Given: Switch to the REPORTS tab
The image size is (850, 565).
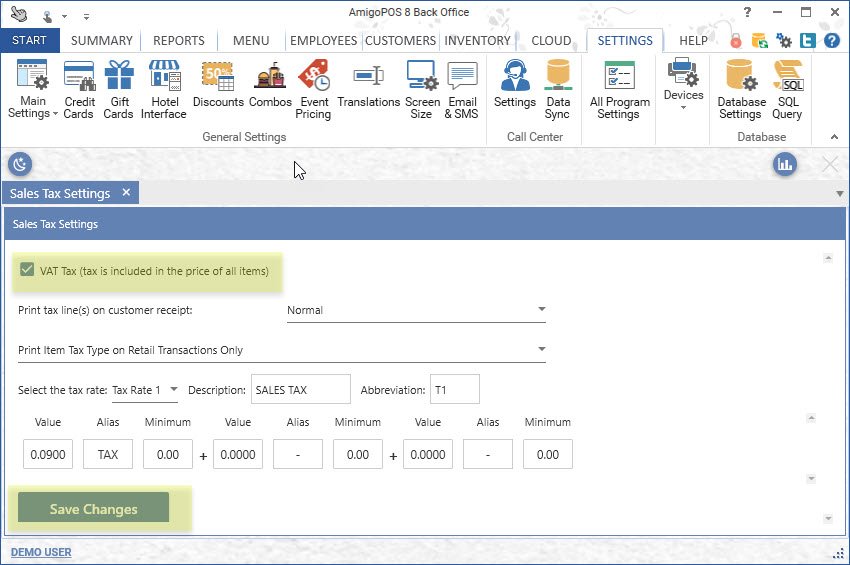Looking at the screenshot, I should (x=178, y=41).
